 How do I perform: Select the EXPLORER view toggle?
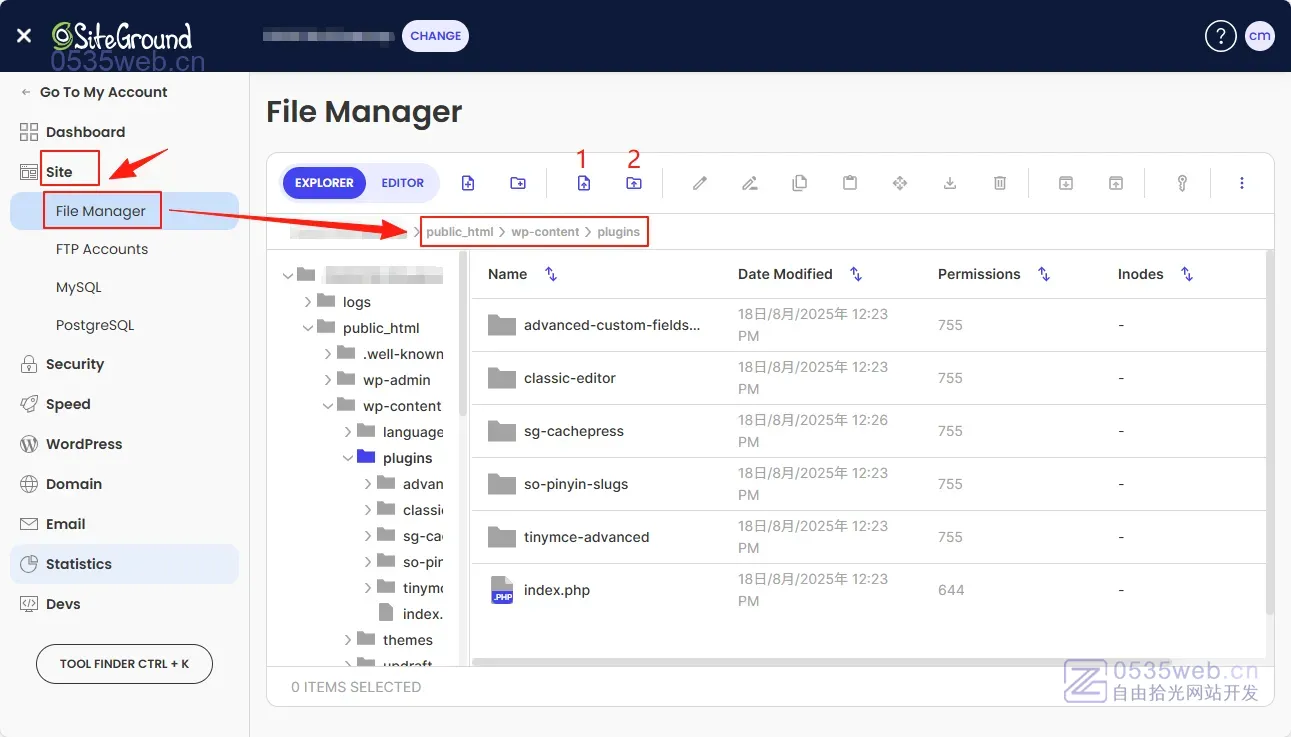tap(324, 183)
